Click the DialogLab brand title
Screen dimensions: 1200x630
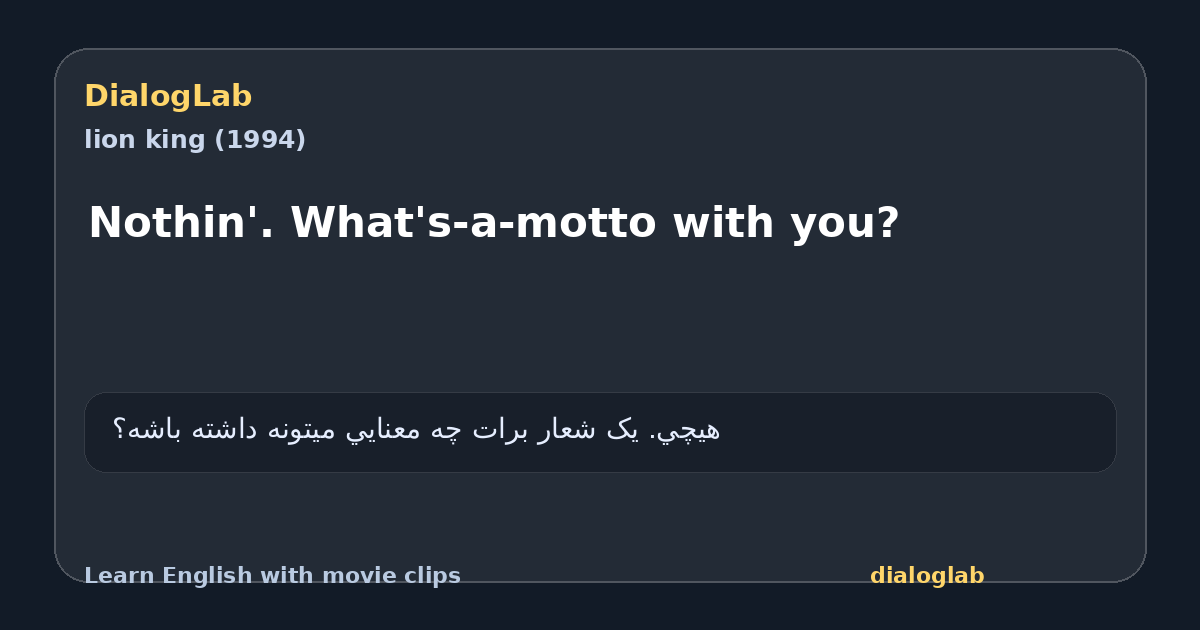(x=168, y=96)
